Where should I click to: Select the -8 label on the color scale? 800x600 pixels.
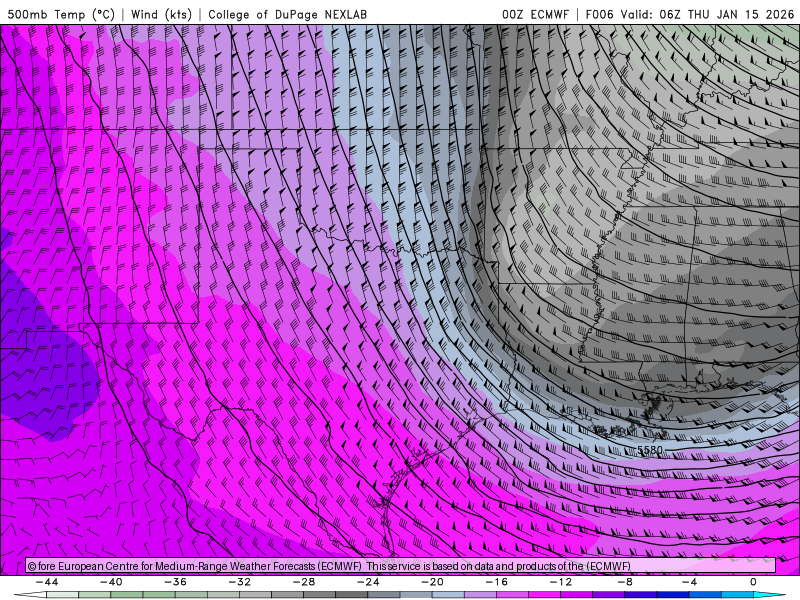[624, 582]
